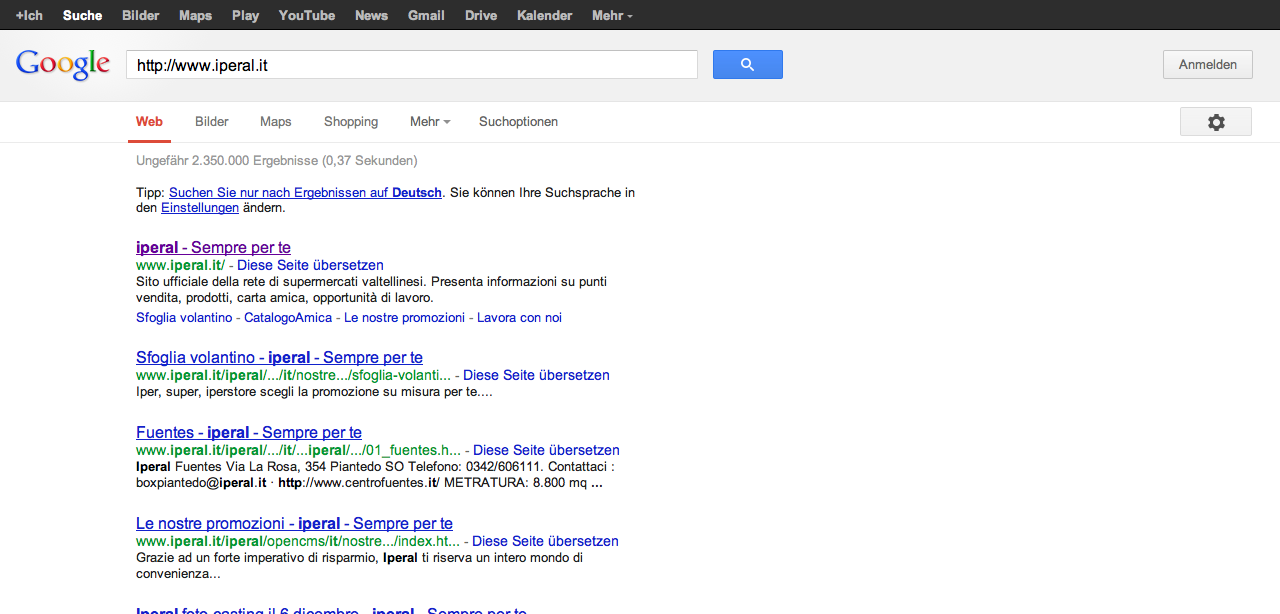Open the 'Lavora con noi' sitelink

[519, 318]
